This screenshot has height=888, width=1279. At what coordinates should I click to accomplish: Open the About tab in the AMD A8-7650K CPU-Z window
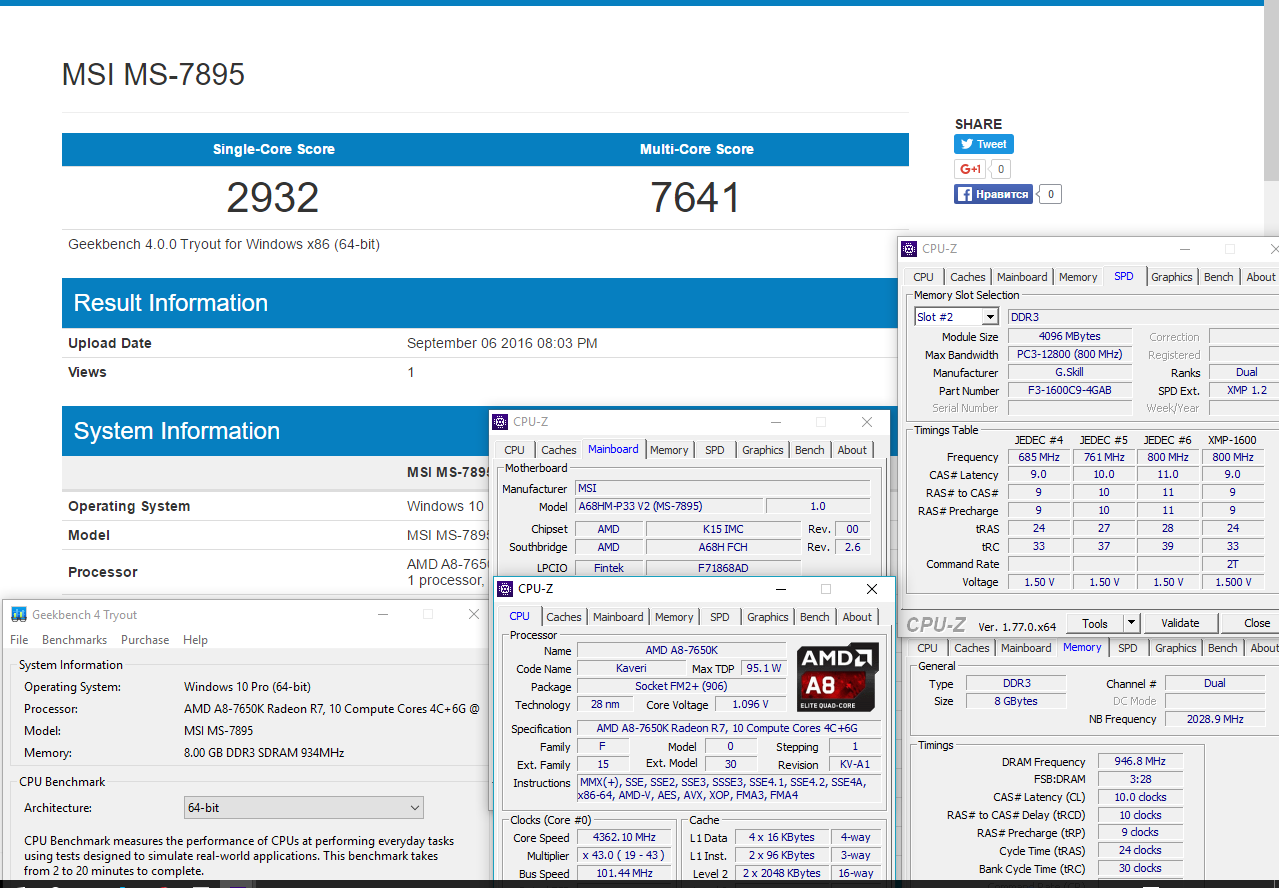pos(857,617)
